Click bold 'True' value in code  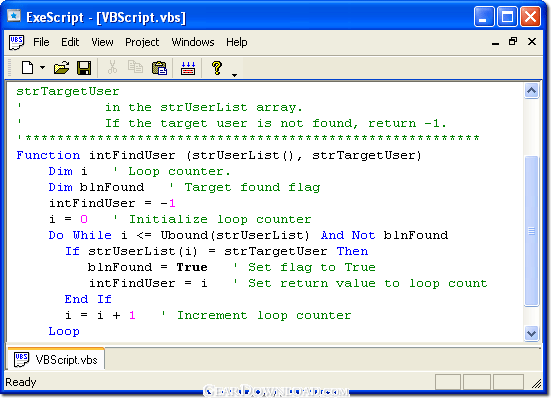click(192, 267)
